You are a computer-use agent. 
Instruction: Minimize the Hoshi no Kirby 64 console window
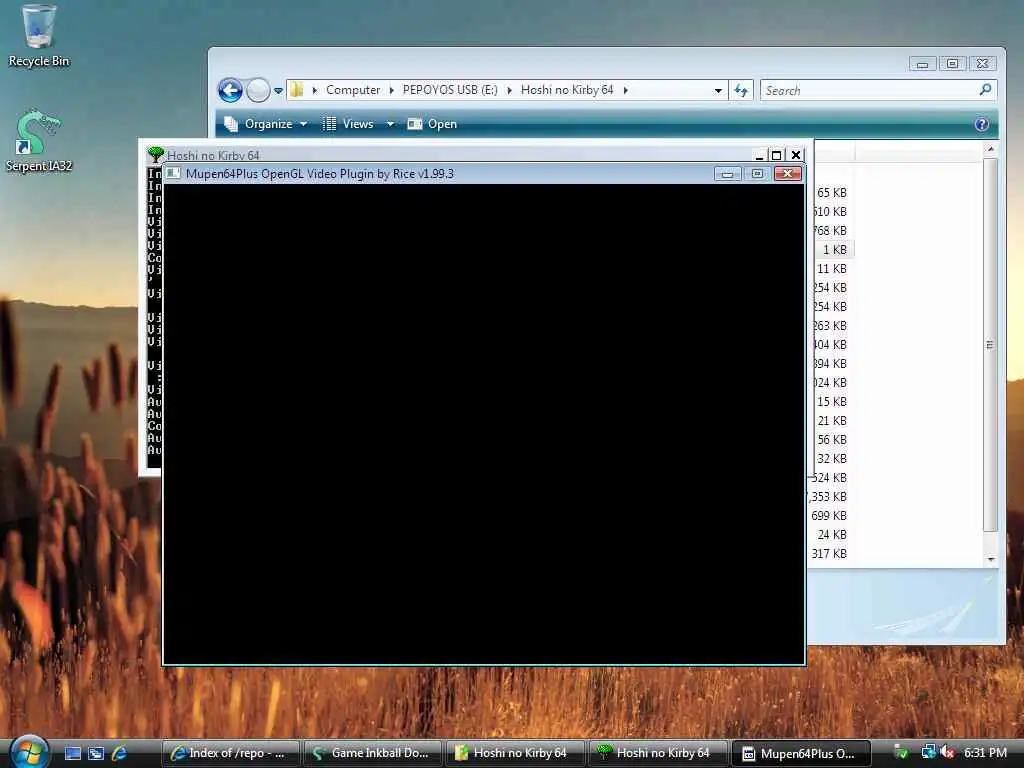pyautogui.click(x=760, y=155)
